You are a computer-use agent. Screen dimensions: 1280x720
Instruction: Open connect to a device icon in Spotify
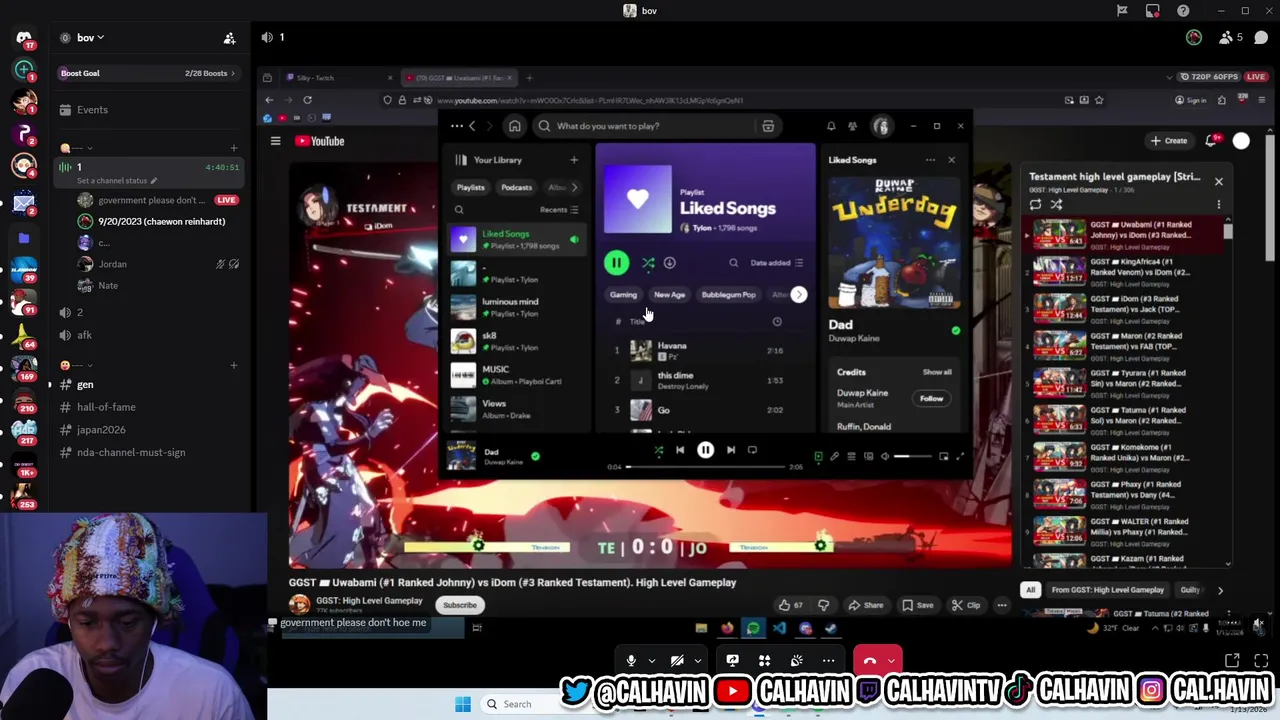point(869,456)
